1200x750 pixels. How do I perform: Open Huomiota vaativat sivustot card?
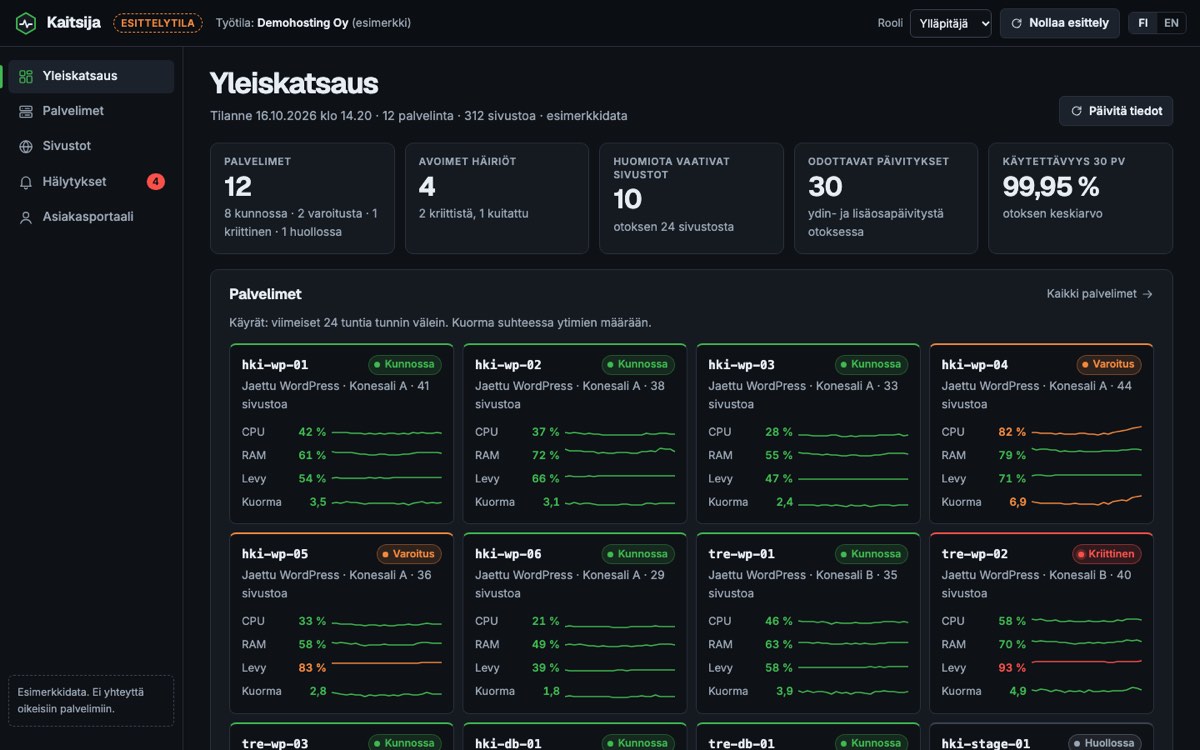coord(691,198)
